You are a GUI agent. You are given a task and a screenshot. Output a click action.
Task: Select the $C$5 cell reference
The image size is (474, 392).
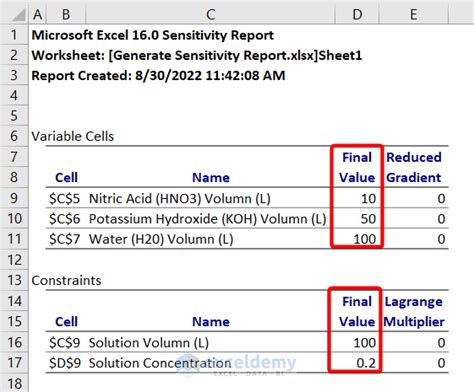point(64,199)
